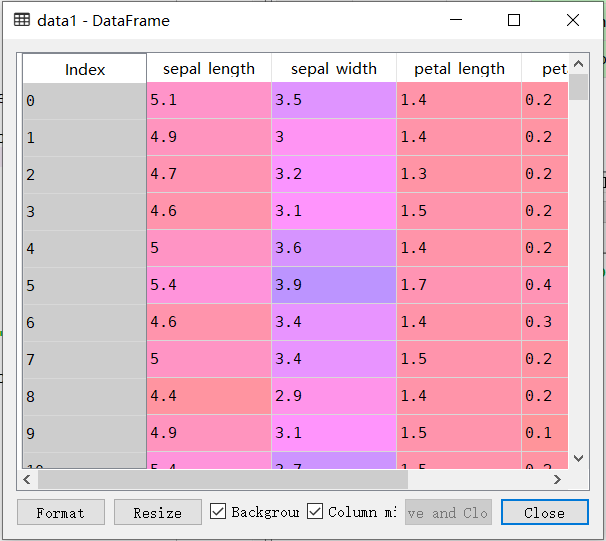This screenshot has width=606, height=541.
Task: Click the Format button
Action: pyautogui.click(x=60, y=512)
